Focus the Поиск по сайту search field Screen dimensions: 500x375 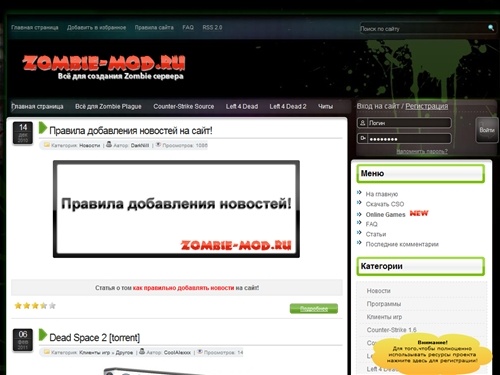click(423, 29)
